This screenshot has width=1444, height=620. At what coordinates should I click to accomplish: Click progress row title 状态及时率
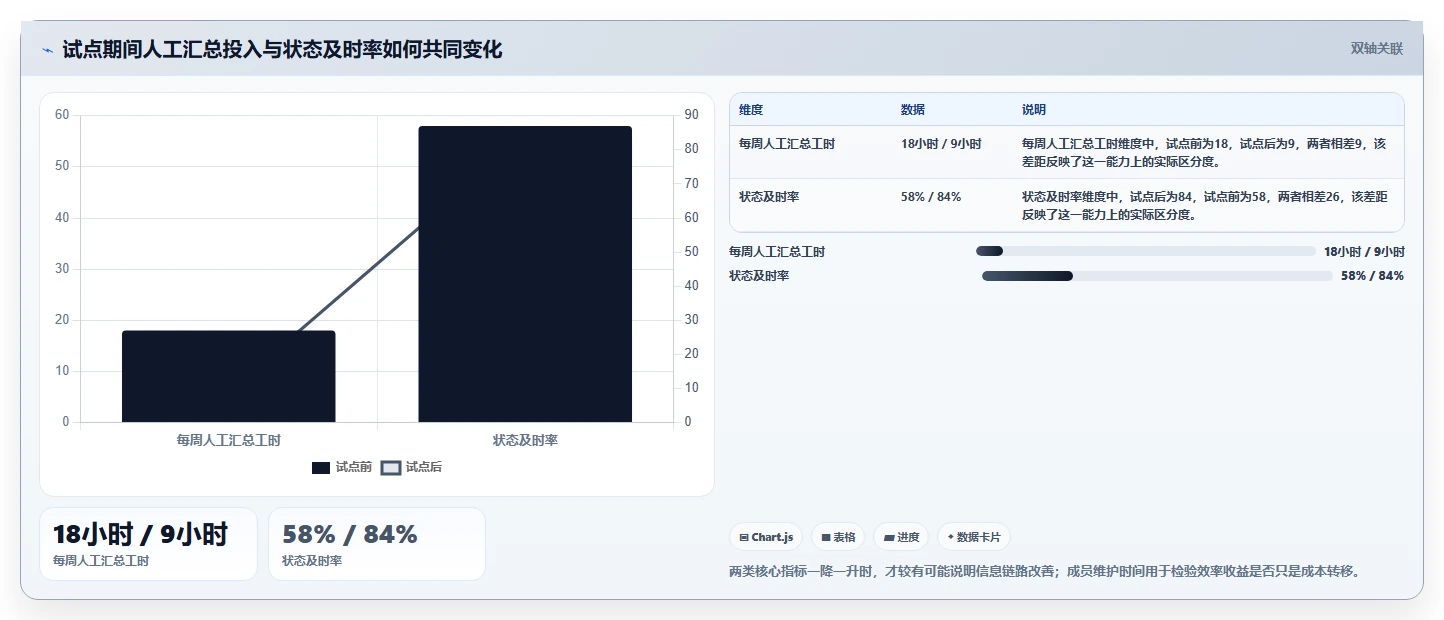(759, 276)
